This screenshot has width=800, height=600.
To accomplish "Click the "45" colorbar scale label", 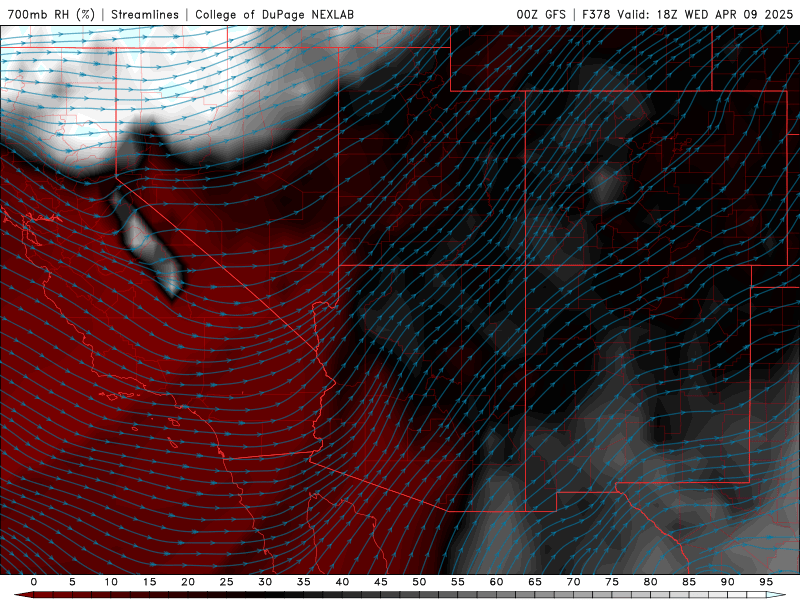I will [x=381, y=582].
